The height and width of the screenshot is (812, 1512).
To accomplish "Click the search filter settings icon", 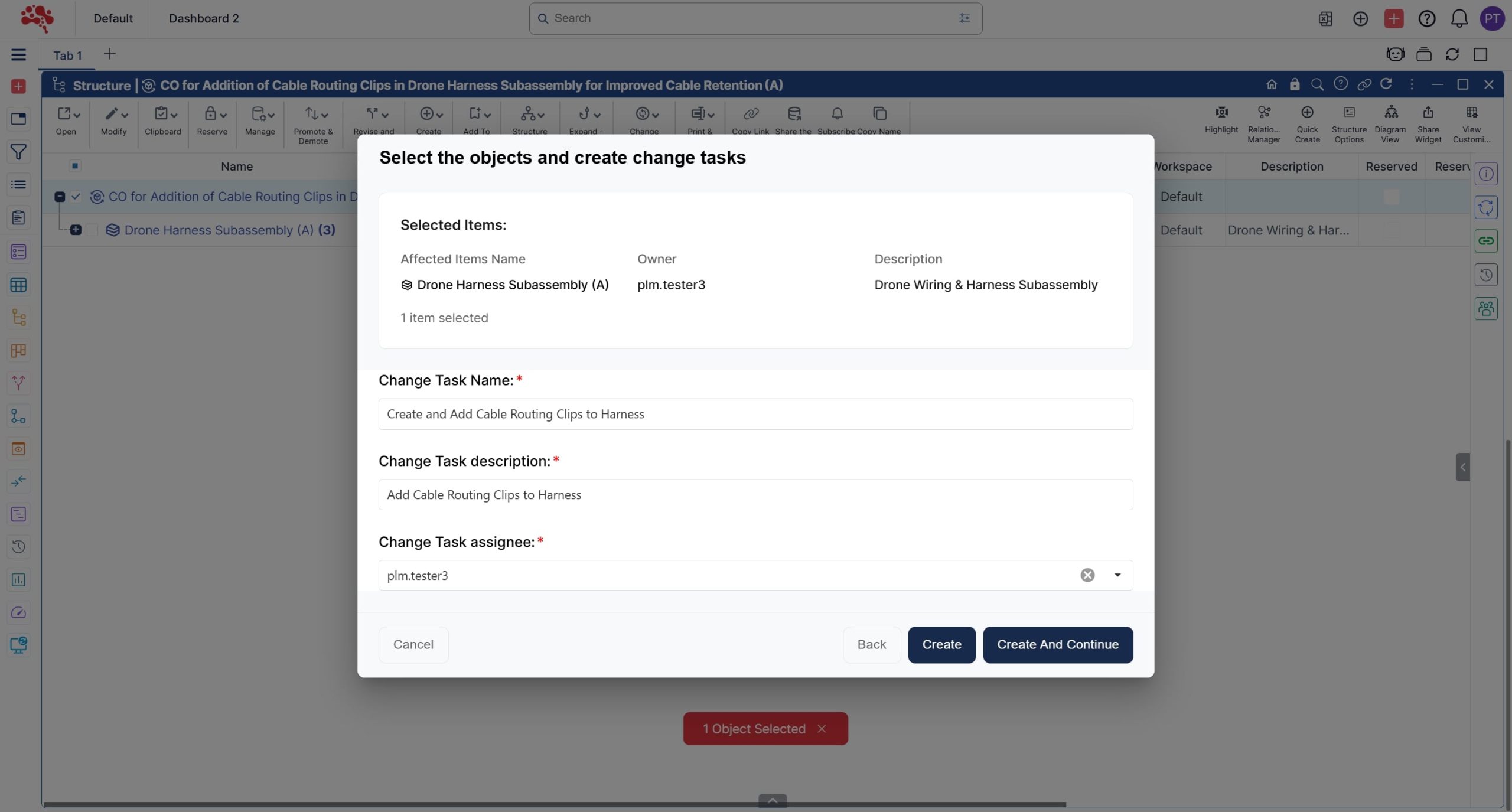I will click(964, 18).
